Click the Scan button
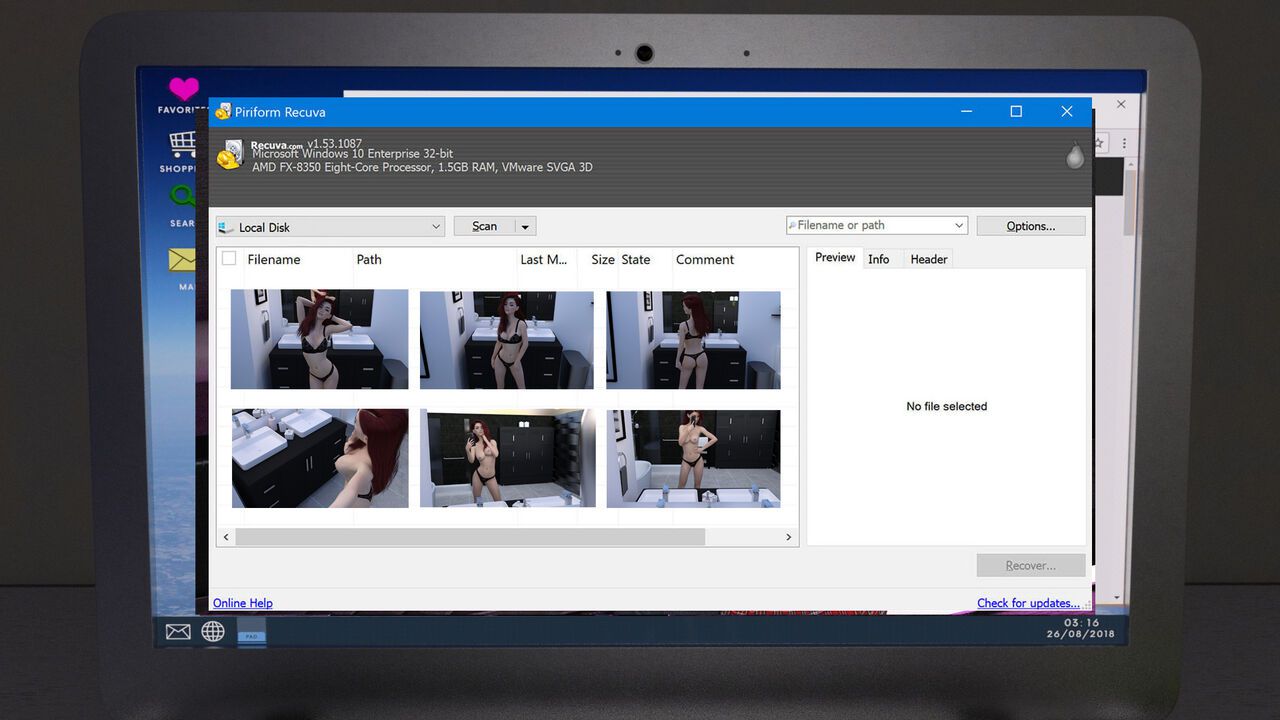Viewport: 1280px width, 720px height. point(485,227)
